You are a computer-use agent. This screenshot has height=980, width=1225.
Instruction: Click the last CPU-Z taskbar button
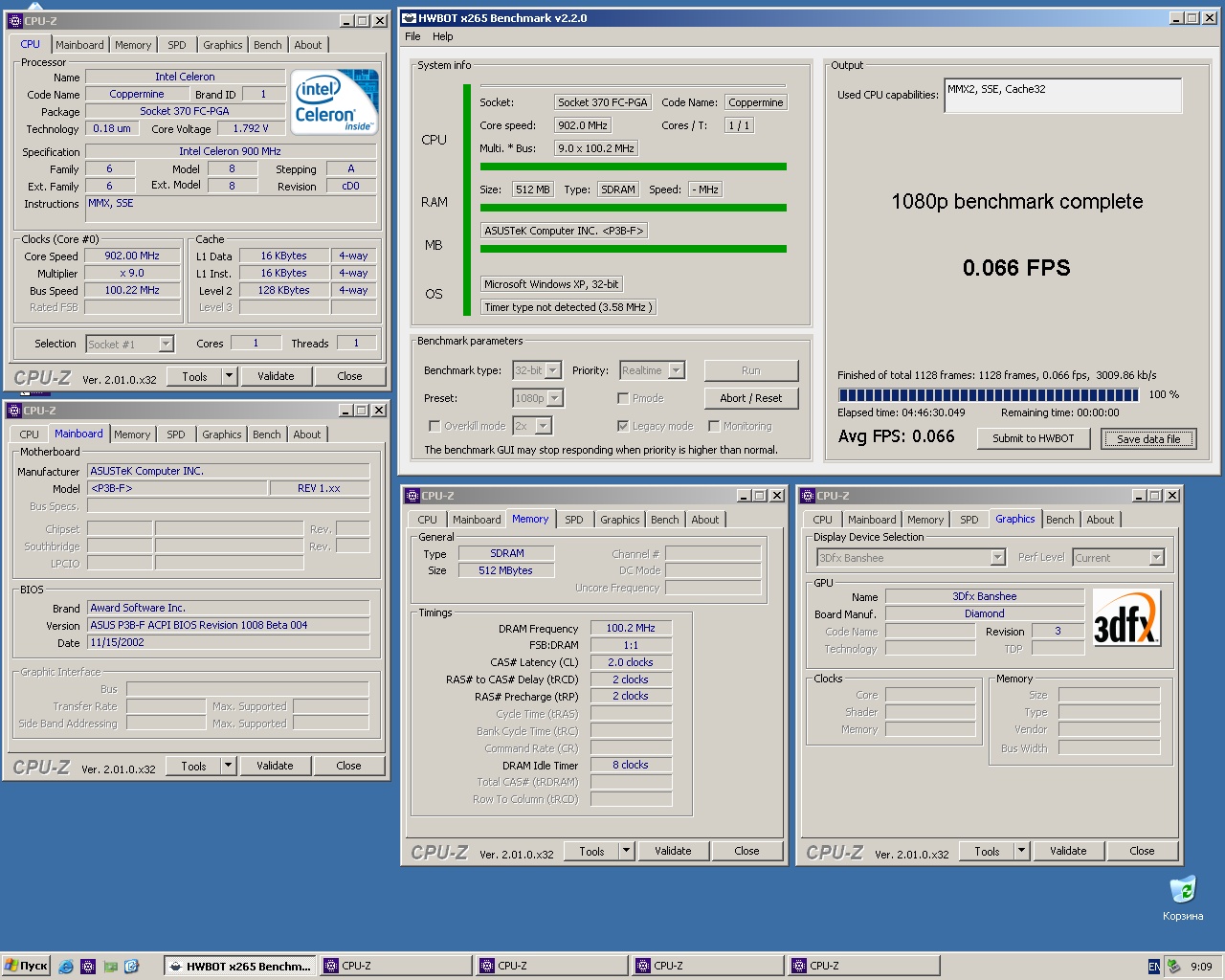point(864,967)
